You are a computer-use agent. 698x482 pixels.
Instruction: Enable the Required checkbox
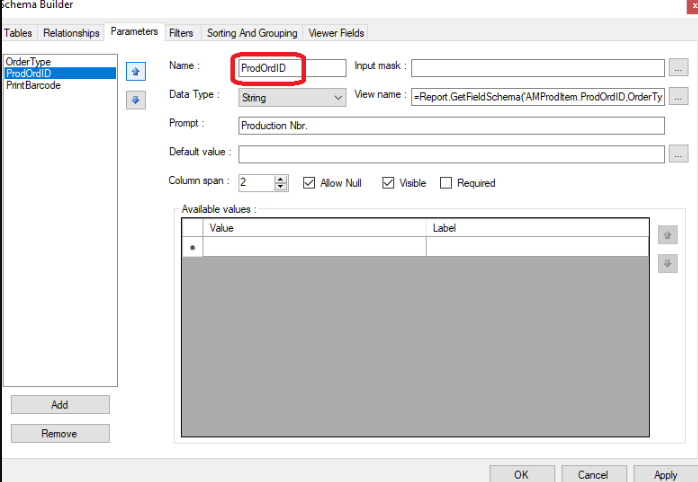coord(447,183)
